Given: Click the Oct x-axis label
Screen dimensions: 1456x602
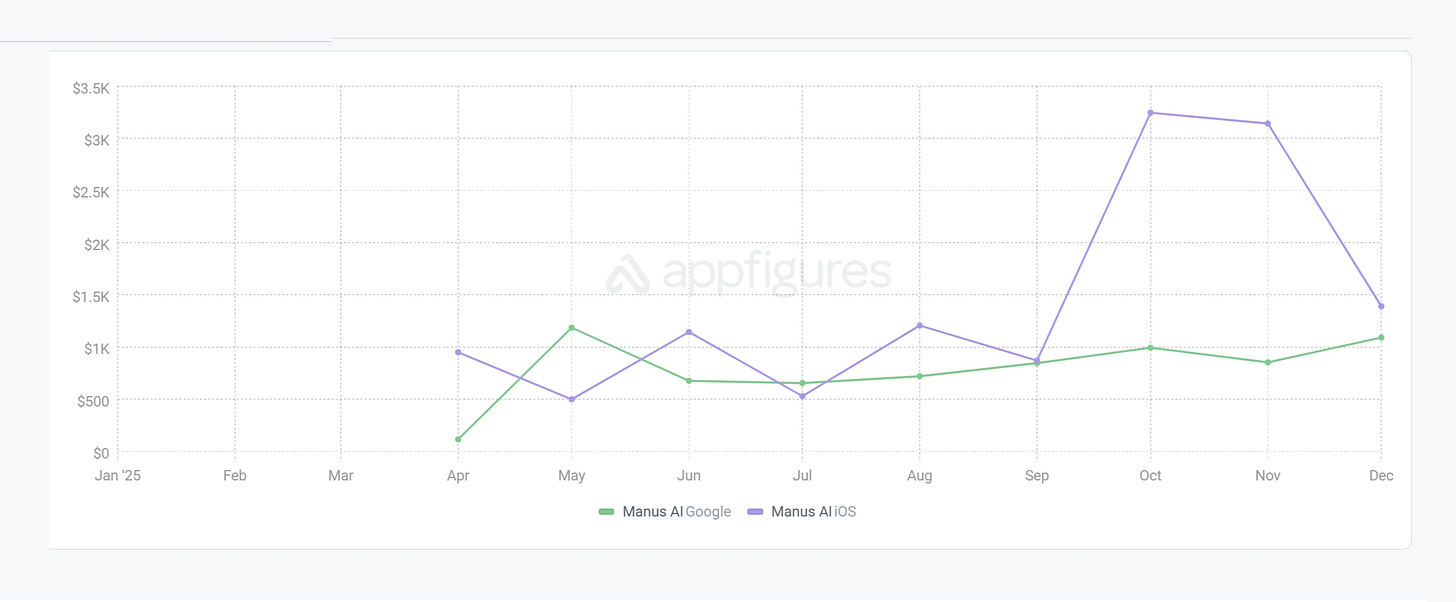Looking at the screenshot, I should [x=1151, y=476].
